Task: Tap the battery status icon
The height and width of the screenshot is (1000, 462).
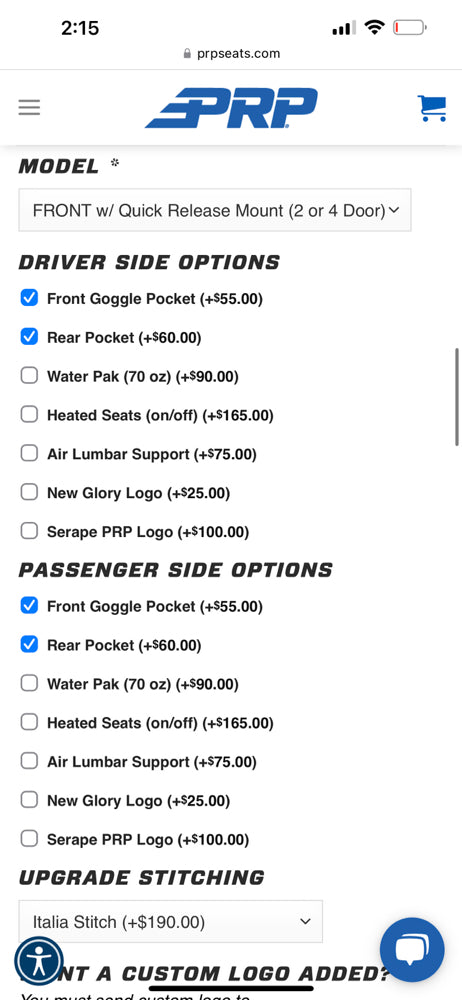Action: [410, 27]
